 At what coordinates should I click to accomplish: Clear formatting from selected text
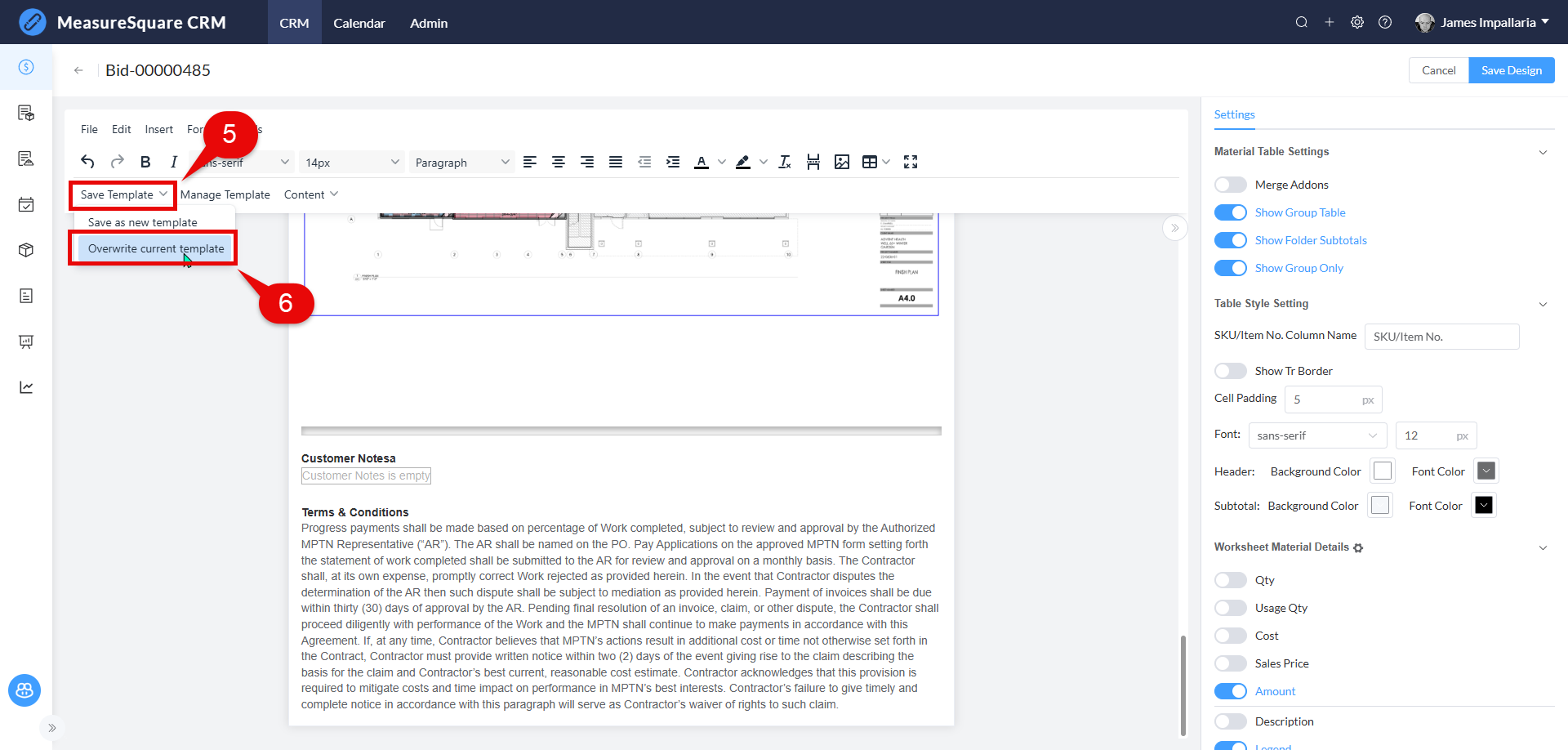[785, 162]
